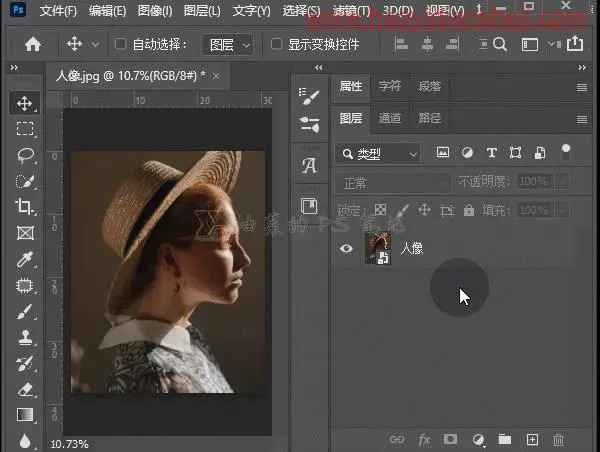Open the 正常 blend mode dropdown
The width and height of the screenshot is (600, 452).
(391, 183)
